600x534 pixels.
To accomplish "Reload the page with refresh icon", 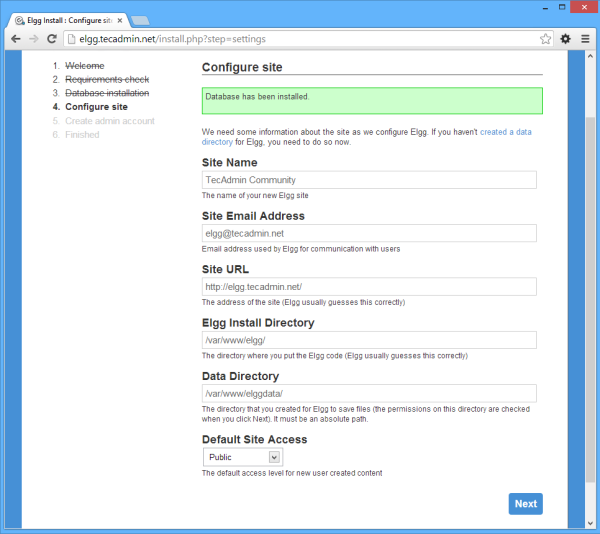I will 52,39.
